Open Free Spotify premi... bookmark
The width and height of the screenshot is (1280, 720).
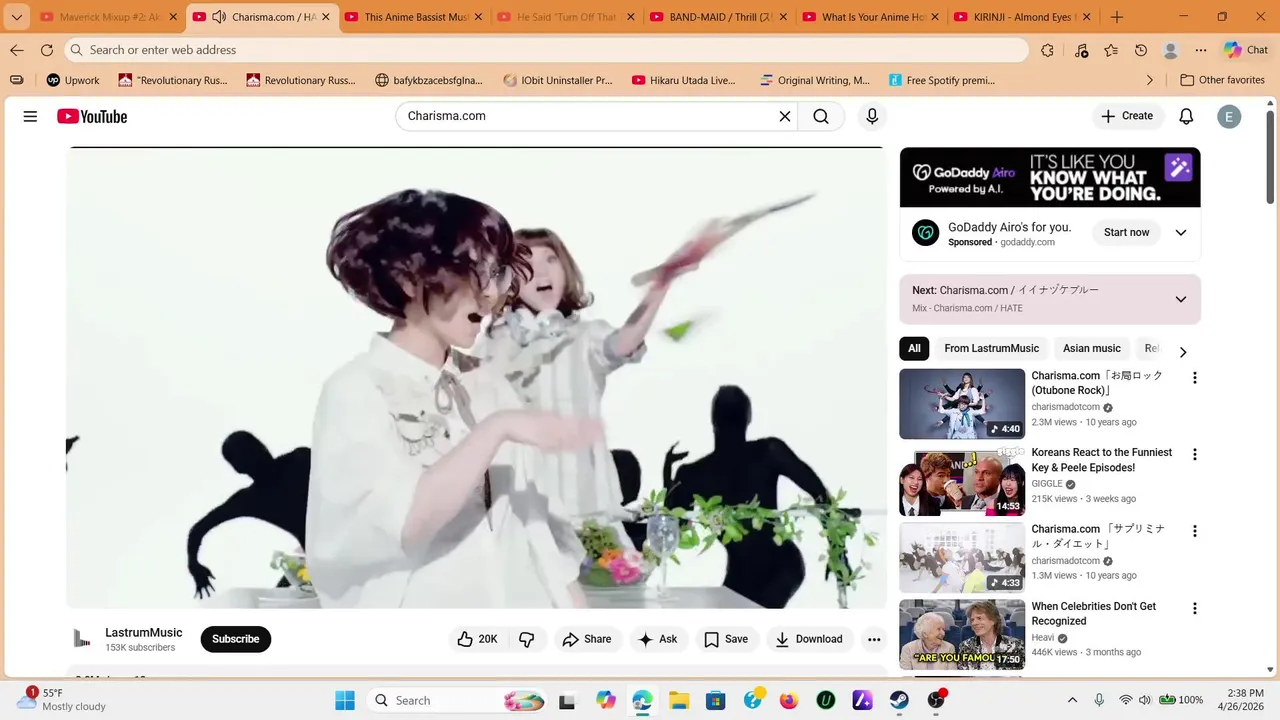tap(941, 80)
